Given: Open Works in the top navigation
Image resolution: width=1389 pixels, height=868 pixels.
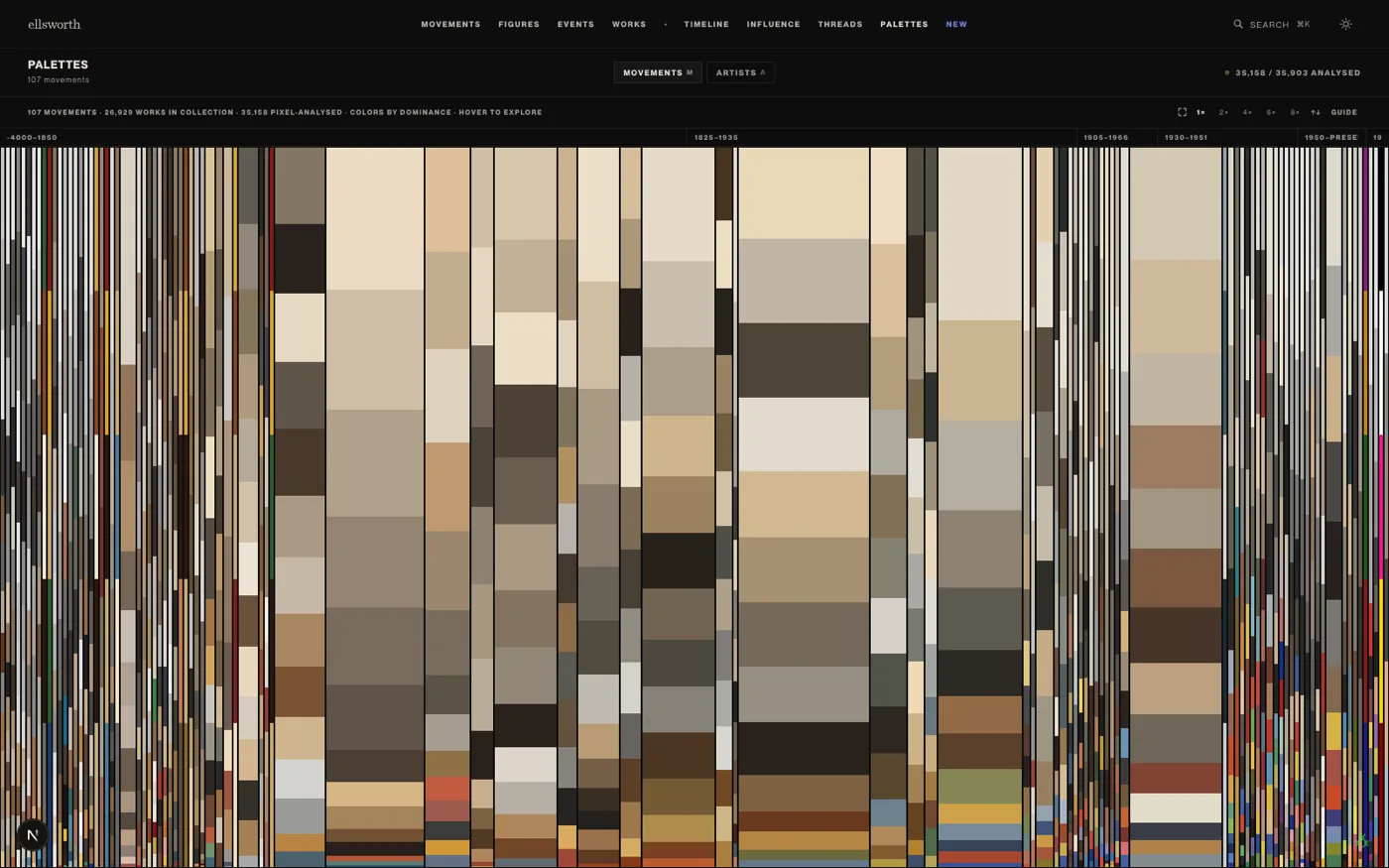Looking at the screenshot, I should point(629,24).
